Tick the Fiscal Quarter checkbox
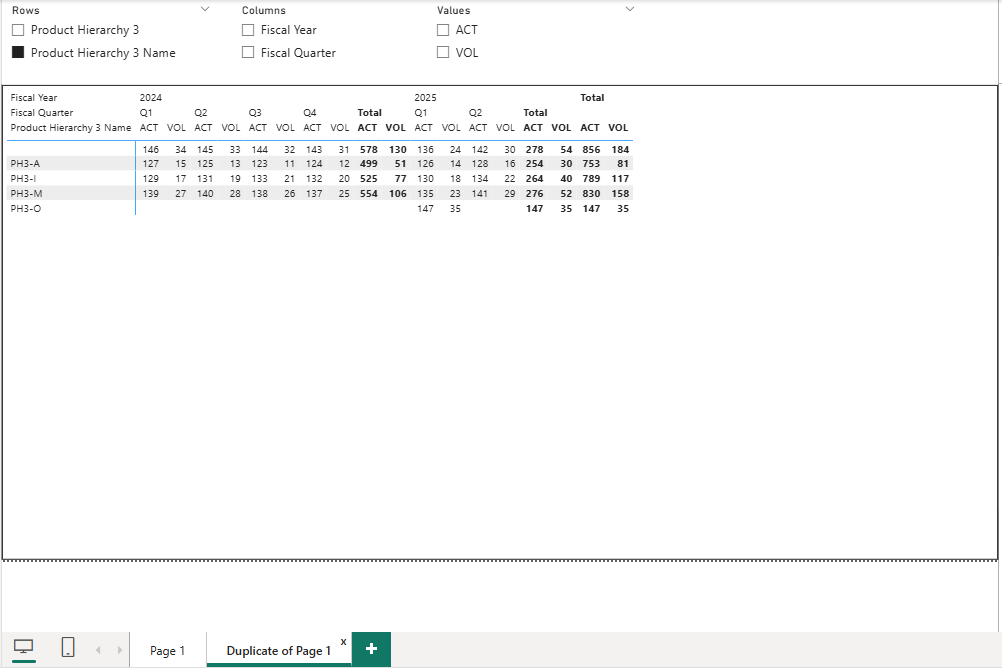This screenshot has width=1002, height=668. click(x=248, y=52)
